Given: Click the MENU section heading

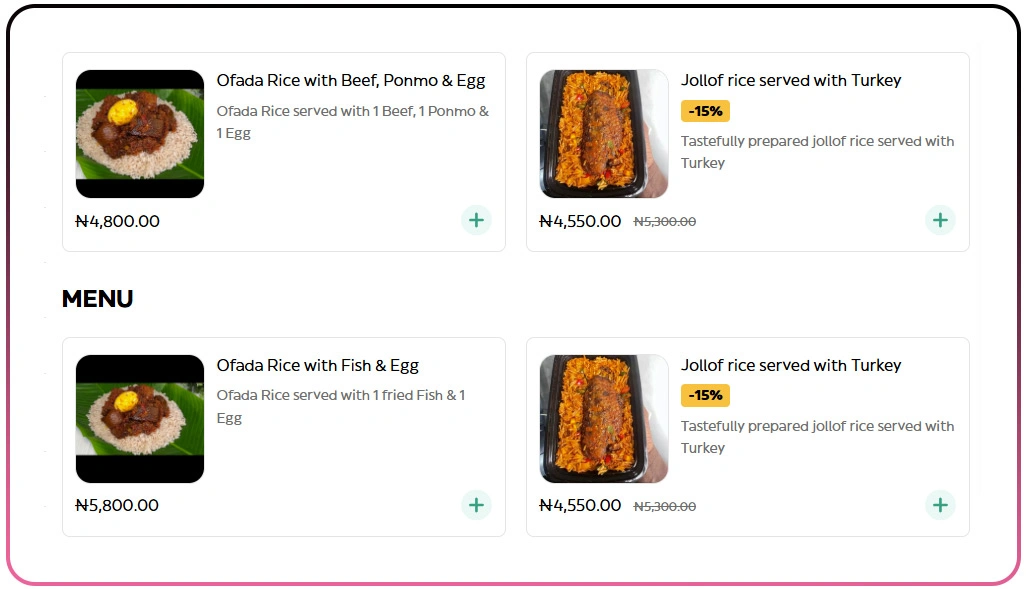Looking at the screenshot, I should 98,299.
